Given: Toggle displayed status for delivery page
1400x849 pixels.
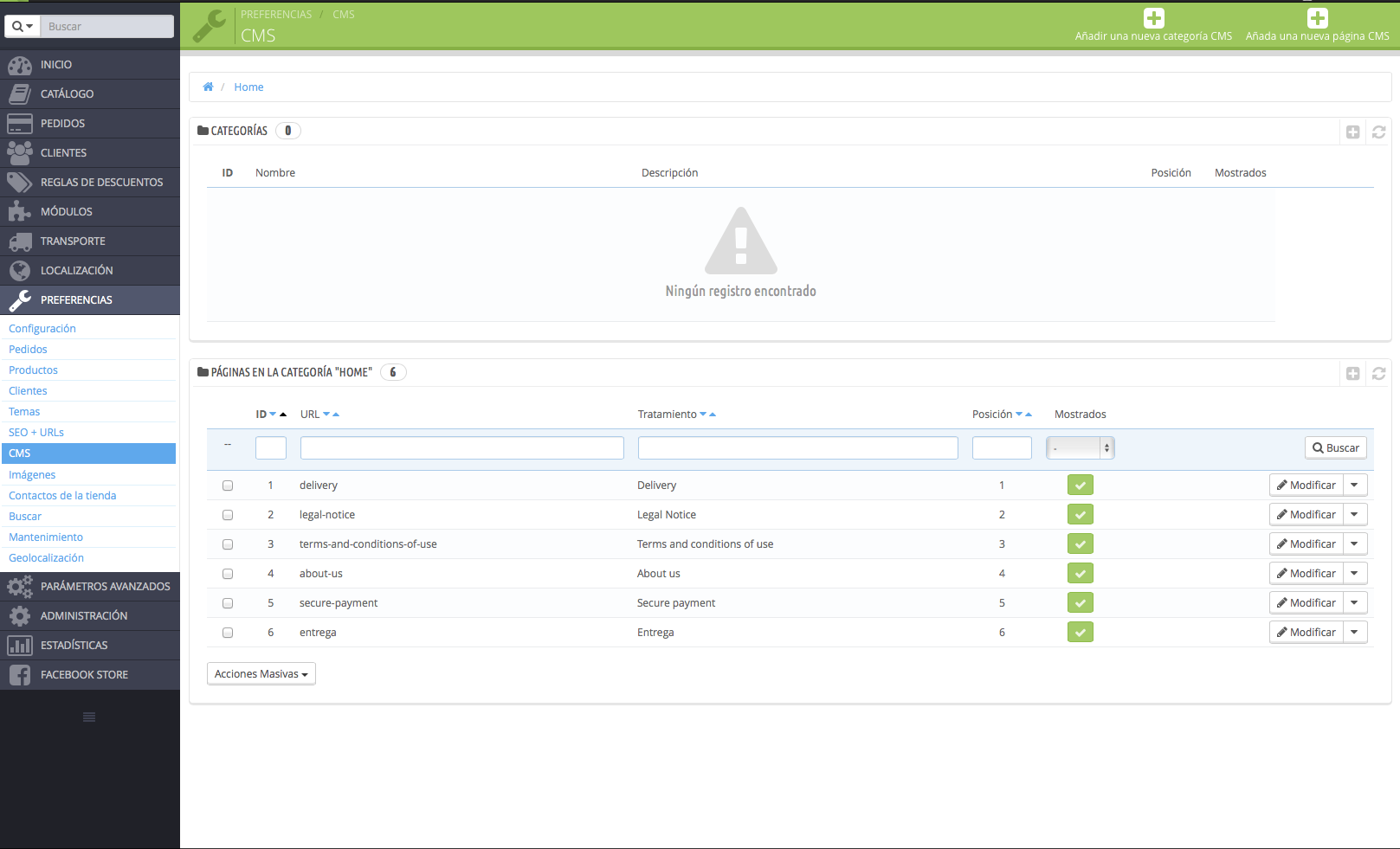Looking at the screenshot, I should coord(1081,486).
